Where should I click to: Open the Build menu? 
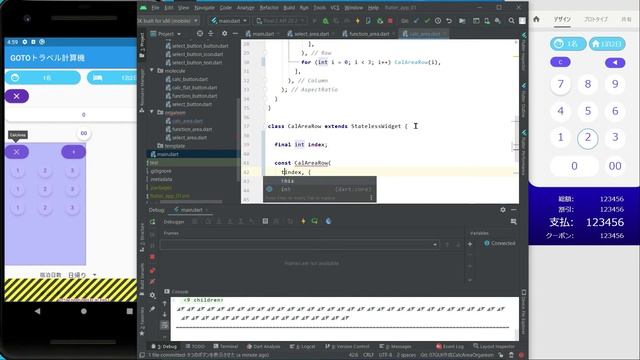click(x=289, y=8)
